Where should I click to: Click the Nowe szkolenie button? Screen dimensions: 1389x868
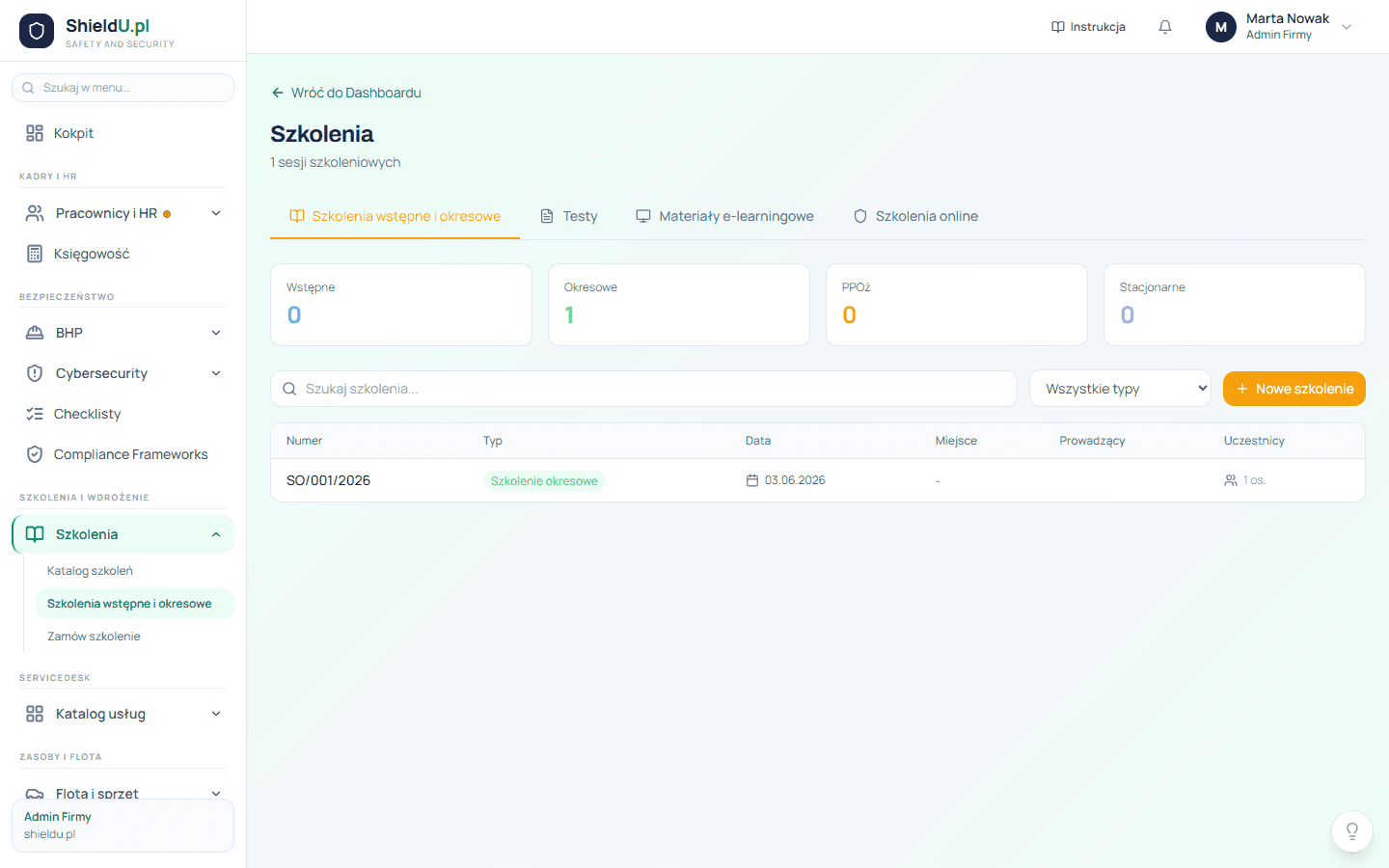1294,389
